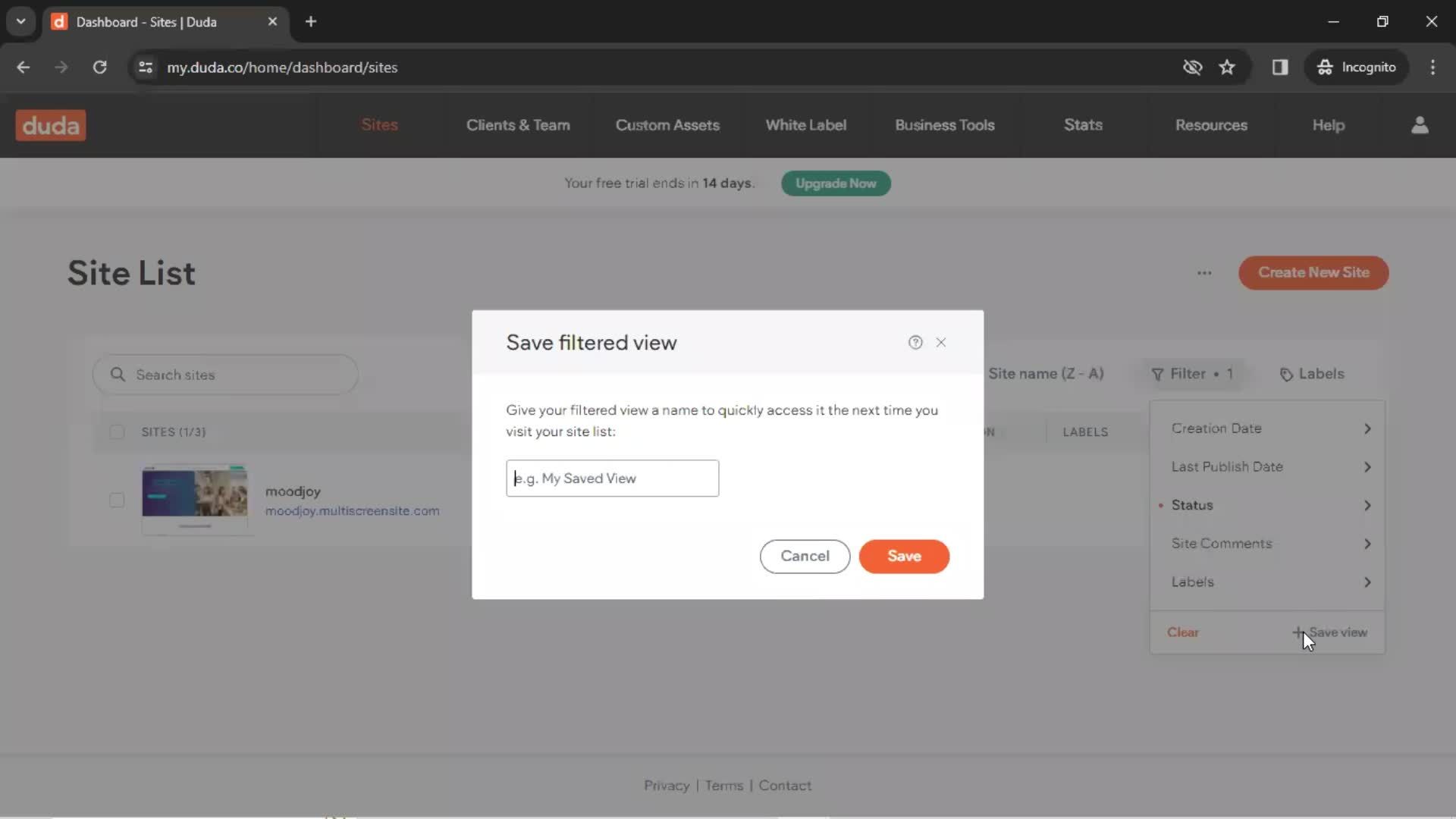1456x819 pixels.
Task: Close the Save filtered view dialog
Action: pos(941,343)
